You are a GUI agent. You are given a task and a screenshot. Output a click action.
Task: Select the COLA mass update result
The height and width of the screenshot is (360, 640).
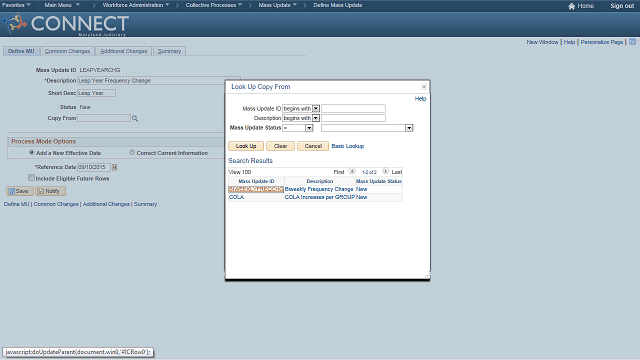click(x=236, y=197)
